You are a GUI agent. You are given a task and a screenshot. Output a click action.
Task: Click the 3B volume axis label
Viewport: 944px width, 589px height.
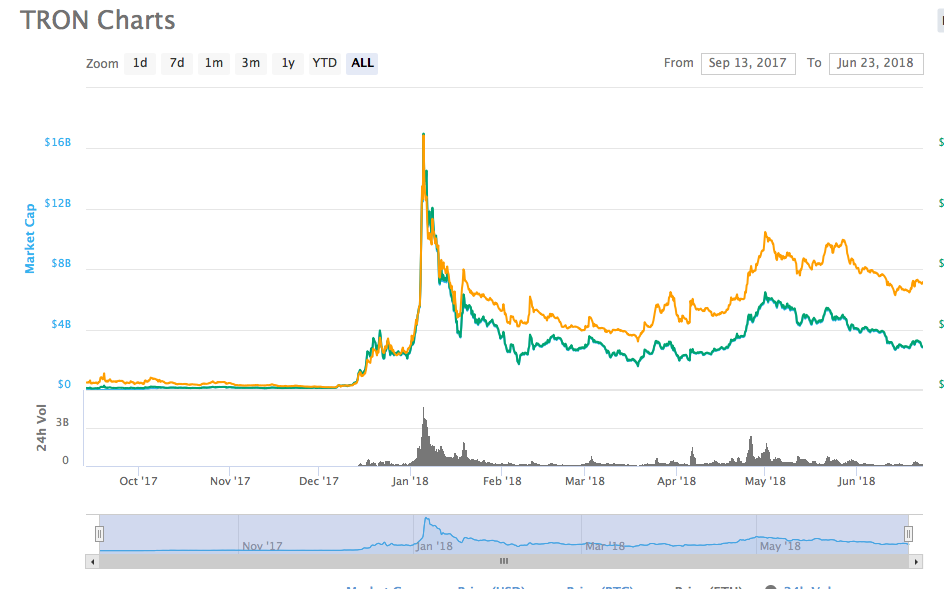coord(62,422)
